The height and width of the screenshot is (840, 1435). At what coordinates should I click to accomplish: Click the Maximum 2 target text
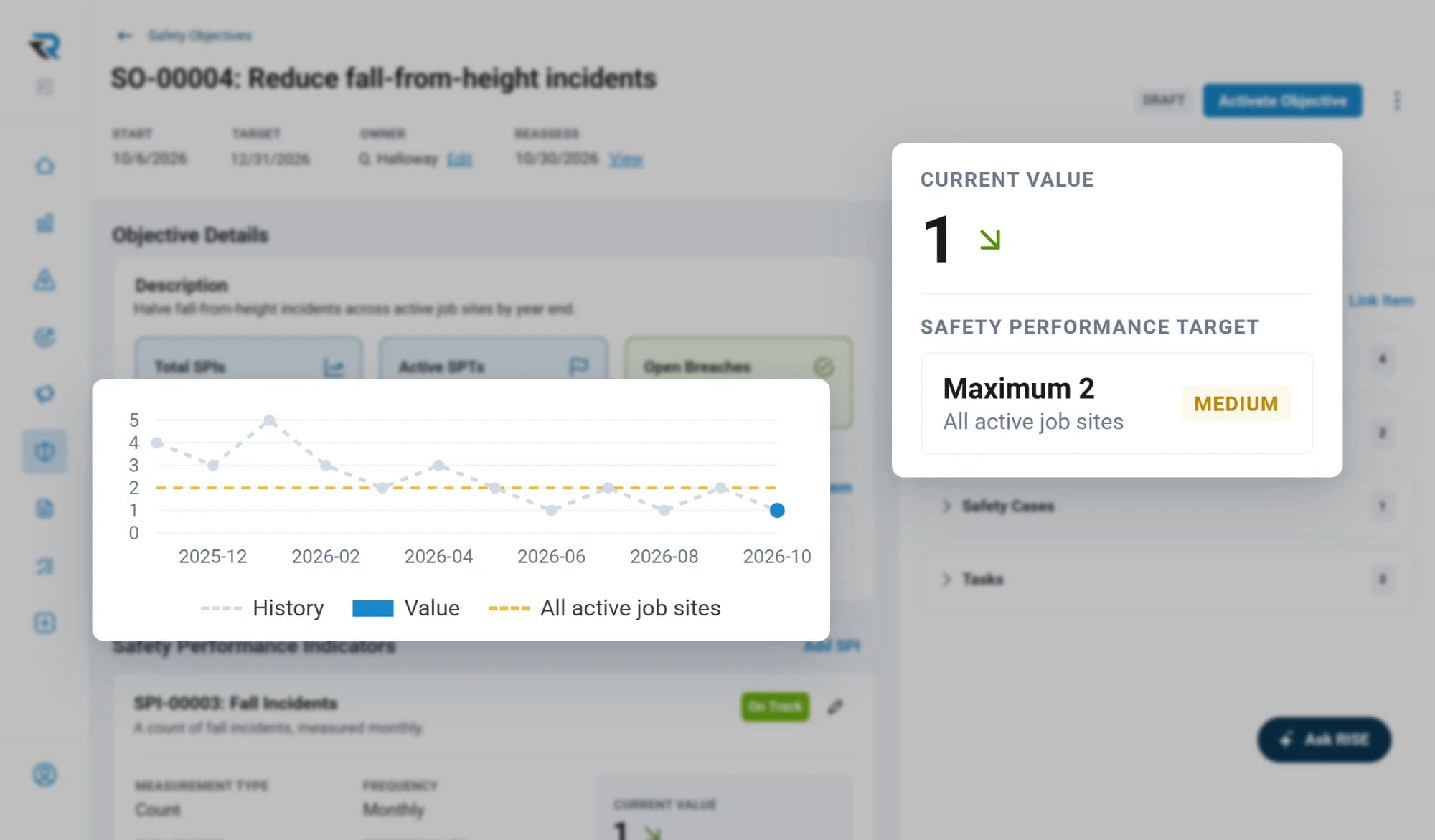[1018, 388]
